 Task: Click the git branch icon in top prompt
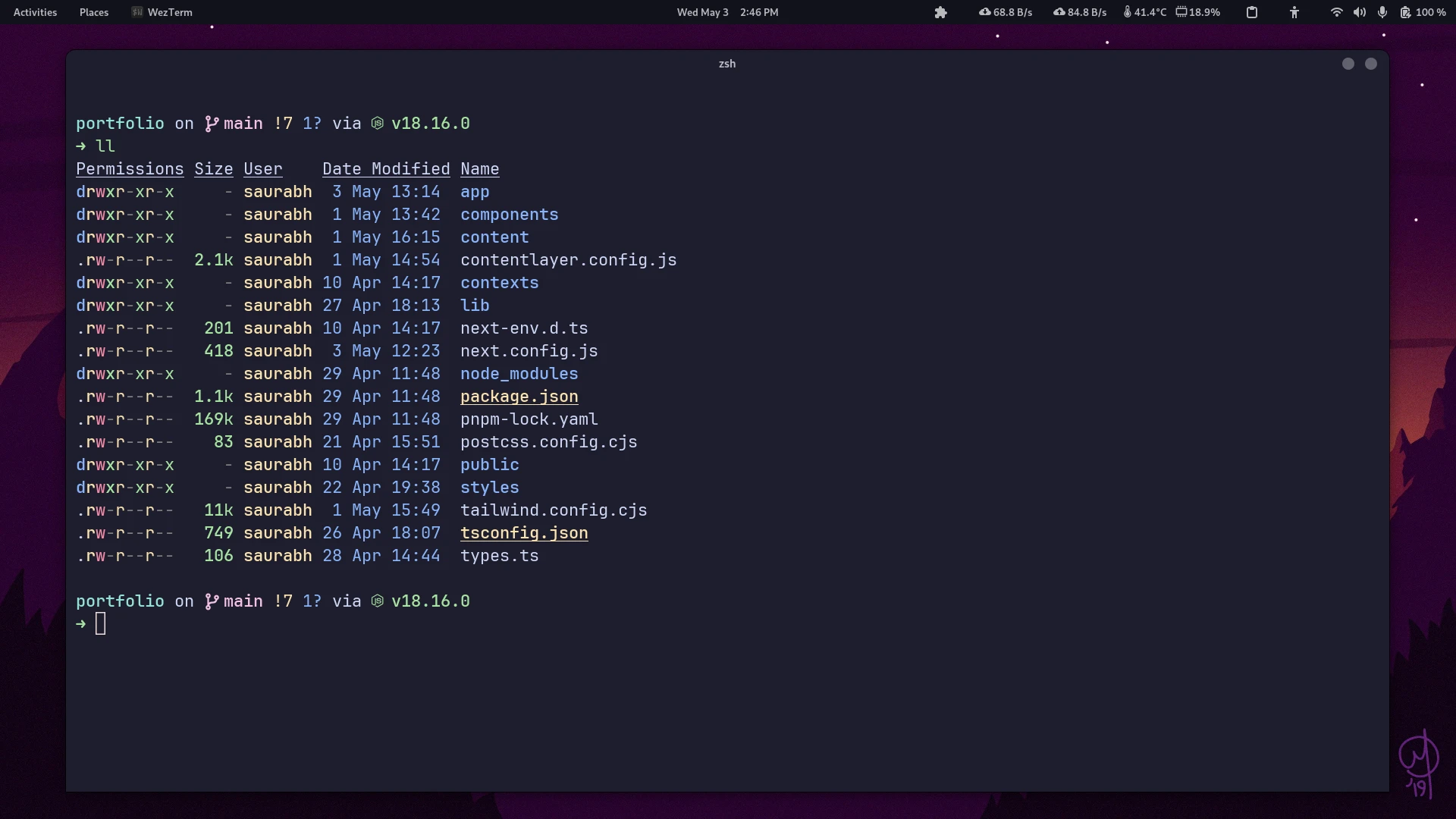coord(212,124)
